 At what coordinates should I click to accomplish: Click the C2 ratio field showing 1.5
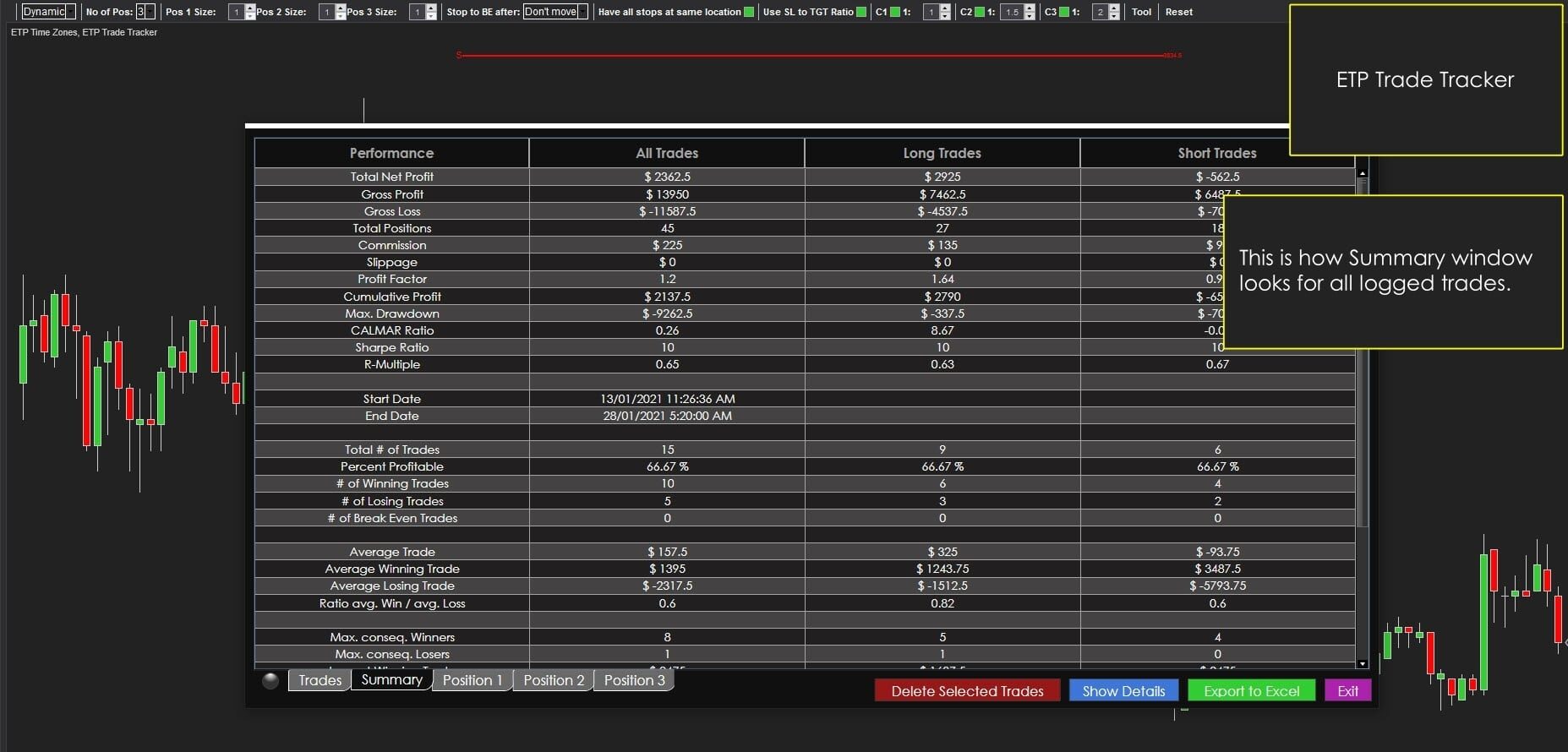click(1012, 12)
